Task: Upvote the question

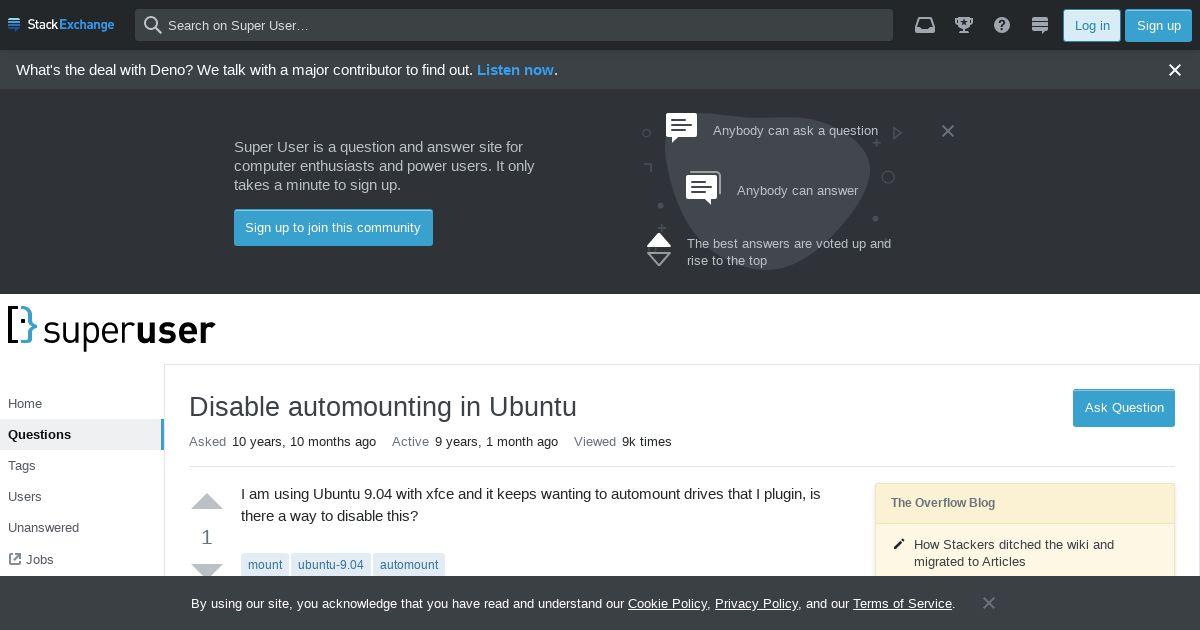Action: pyautogui.click(x=207, y=502)
